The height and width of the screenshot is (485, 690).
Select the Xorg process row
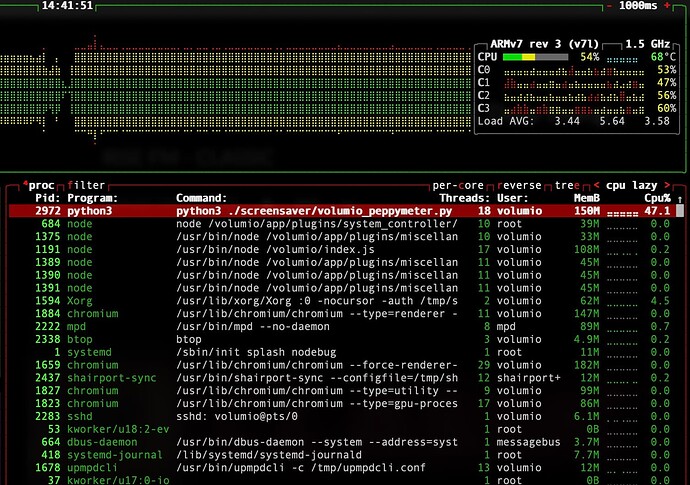342,301
